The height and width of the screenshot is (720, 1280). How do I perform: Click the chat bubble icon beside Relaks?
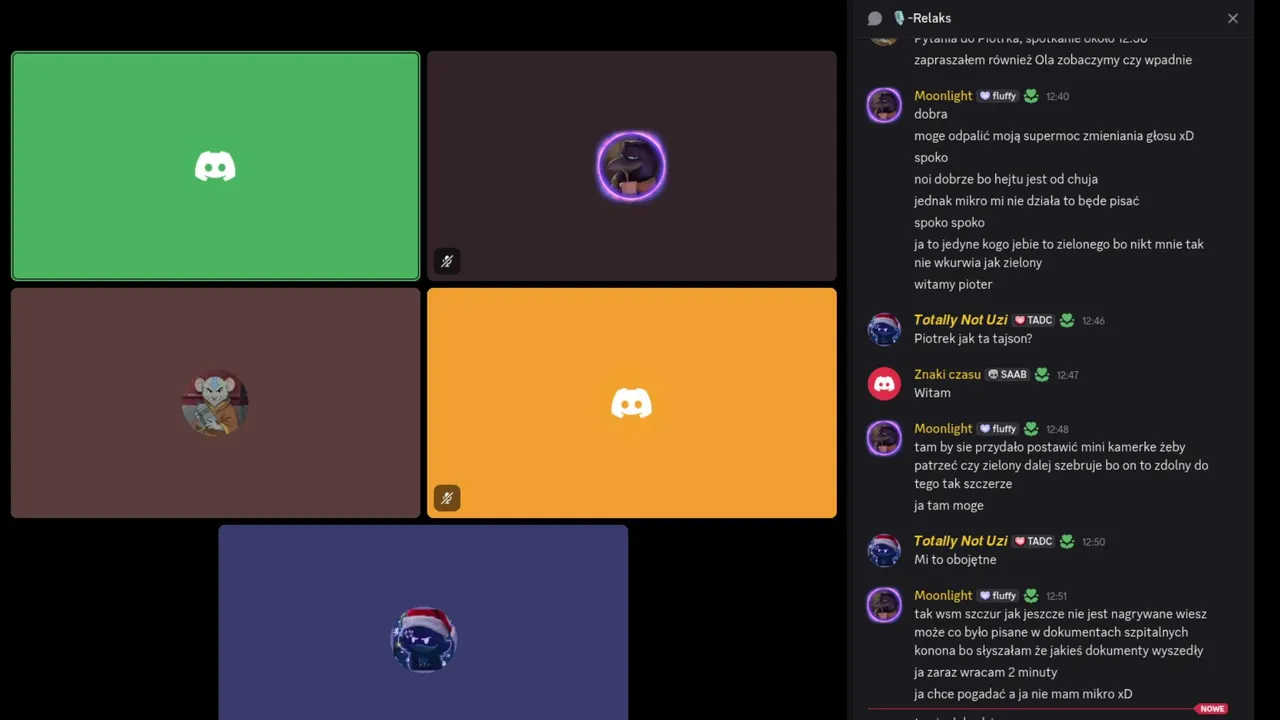click(x=875, y=18)
